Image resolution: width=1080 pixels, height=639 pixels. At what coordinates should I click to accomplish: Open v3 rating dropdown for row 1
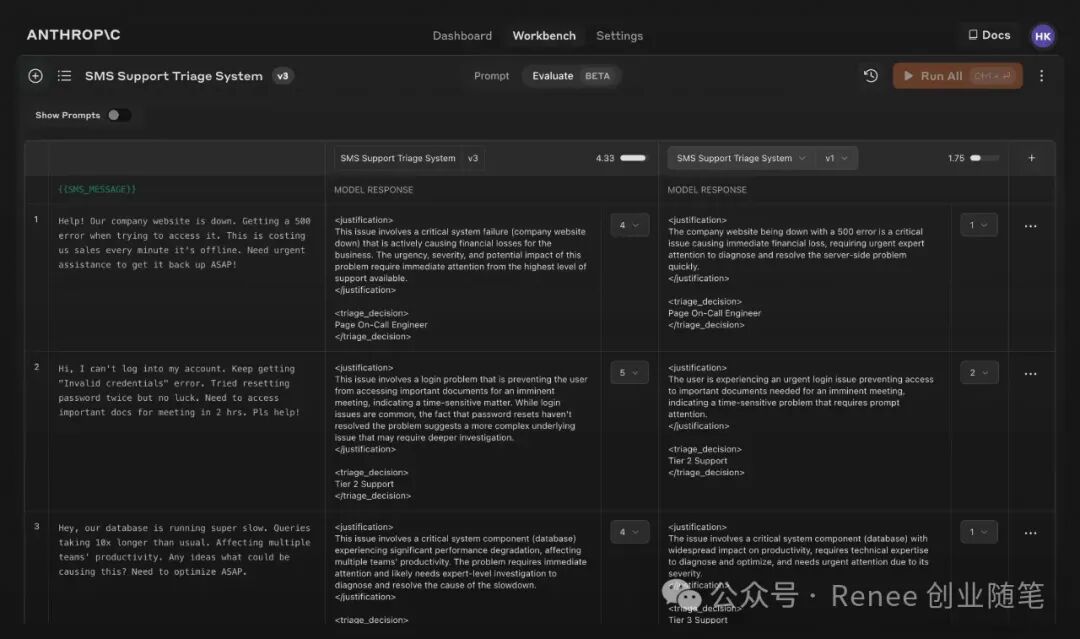point(630,225)
